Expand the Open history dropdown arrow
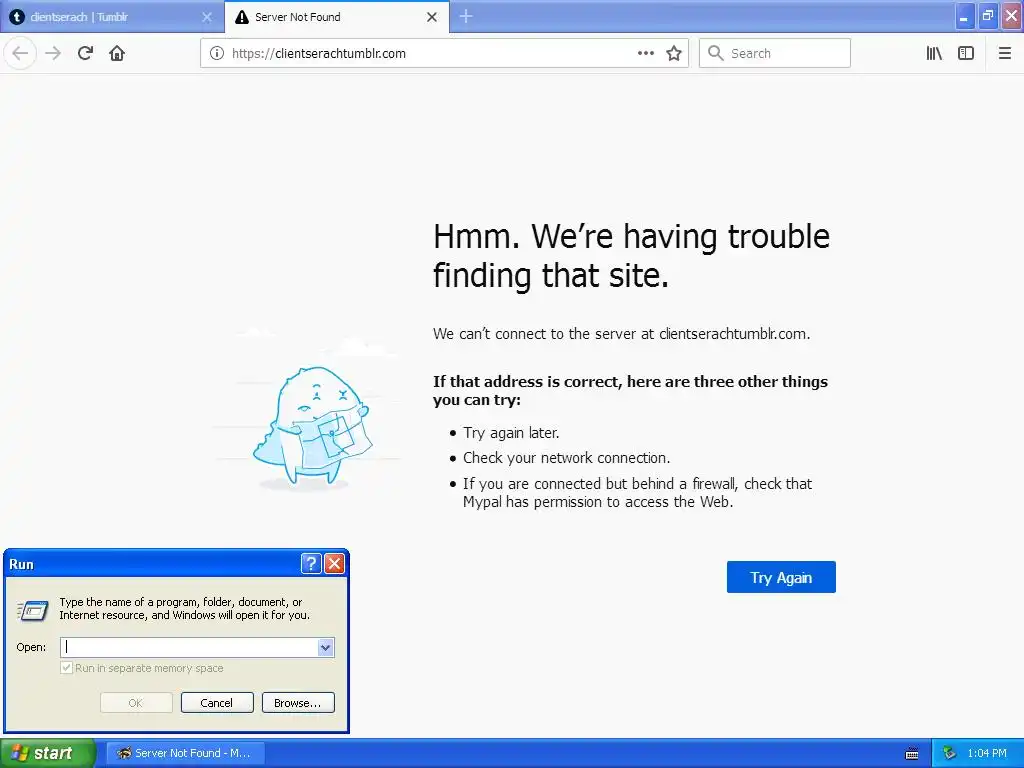The width and height of the screenshot is (1024, 768). click(326, 647)
